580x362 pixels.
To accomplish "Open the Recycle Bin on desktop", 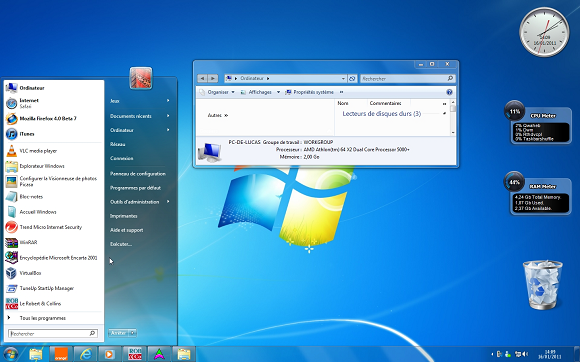I will [x=542, y=285].
